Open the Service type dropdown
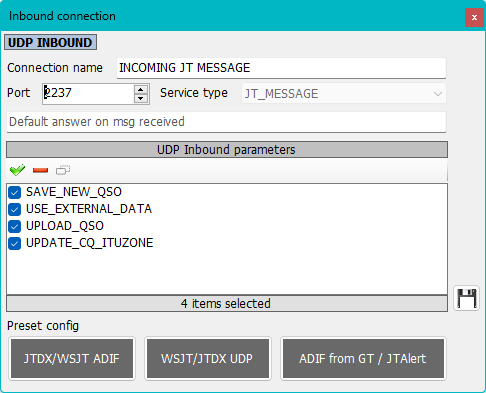 click(344, 94)
